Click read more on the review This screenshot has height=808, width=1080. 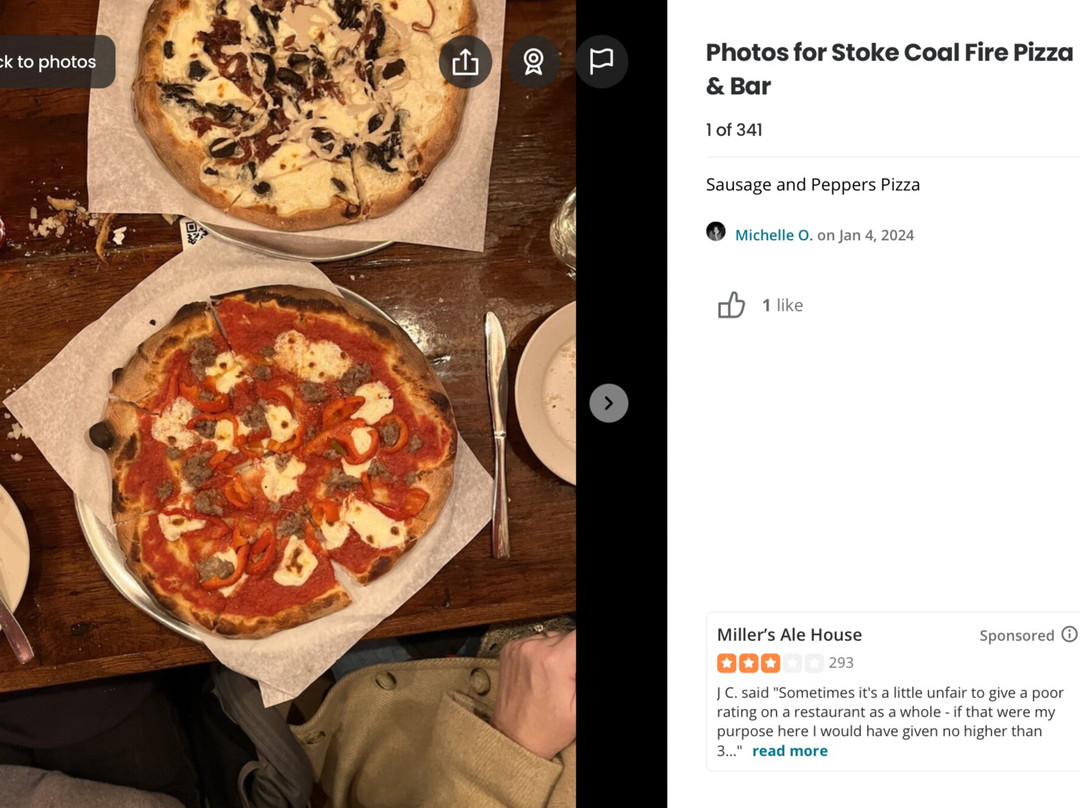790,751
